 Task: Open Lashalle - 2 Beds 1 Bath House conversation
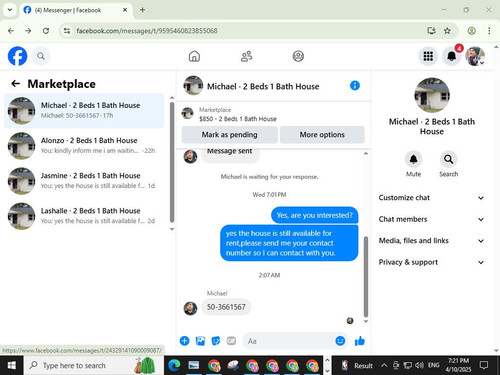[x=84, y=216]
